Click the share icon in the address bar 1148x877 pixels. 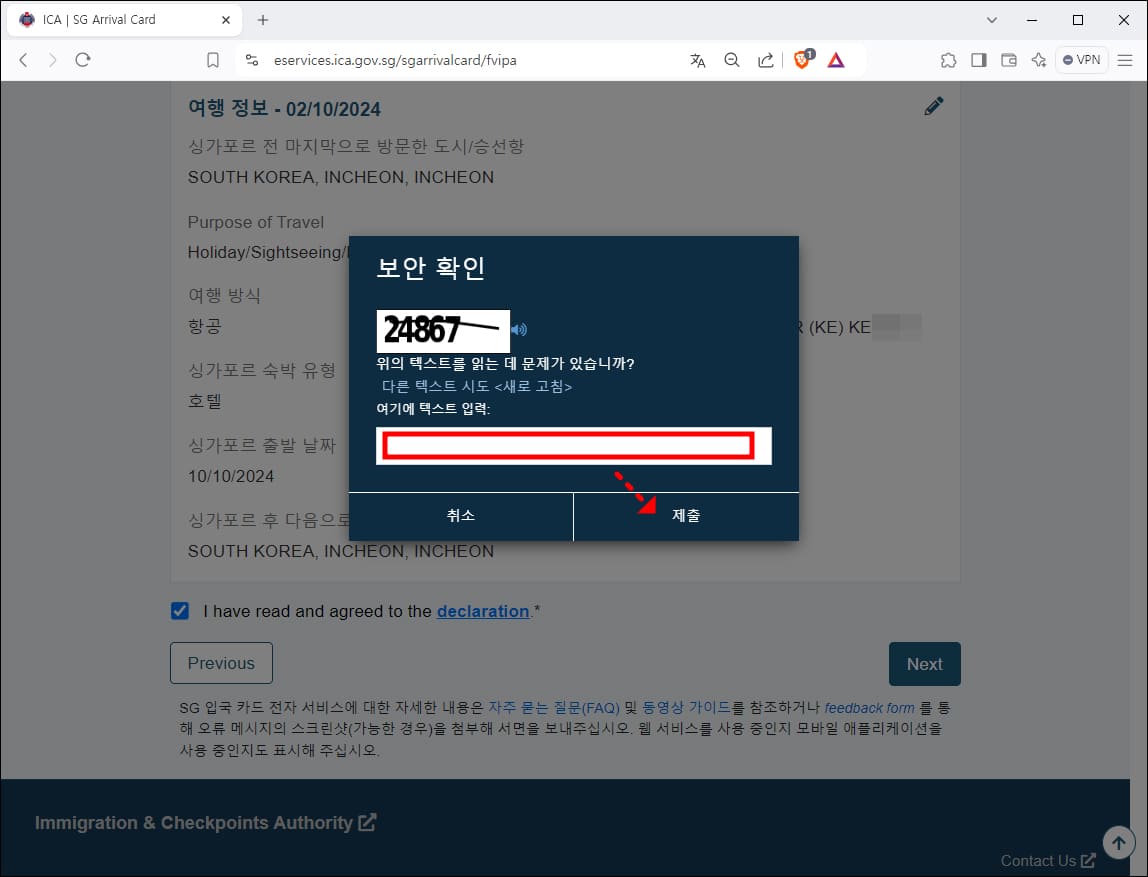click(x=765, y=60)
